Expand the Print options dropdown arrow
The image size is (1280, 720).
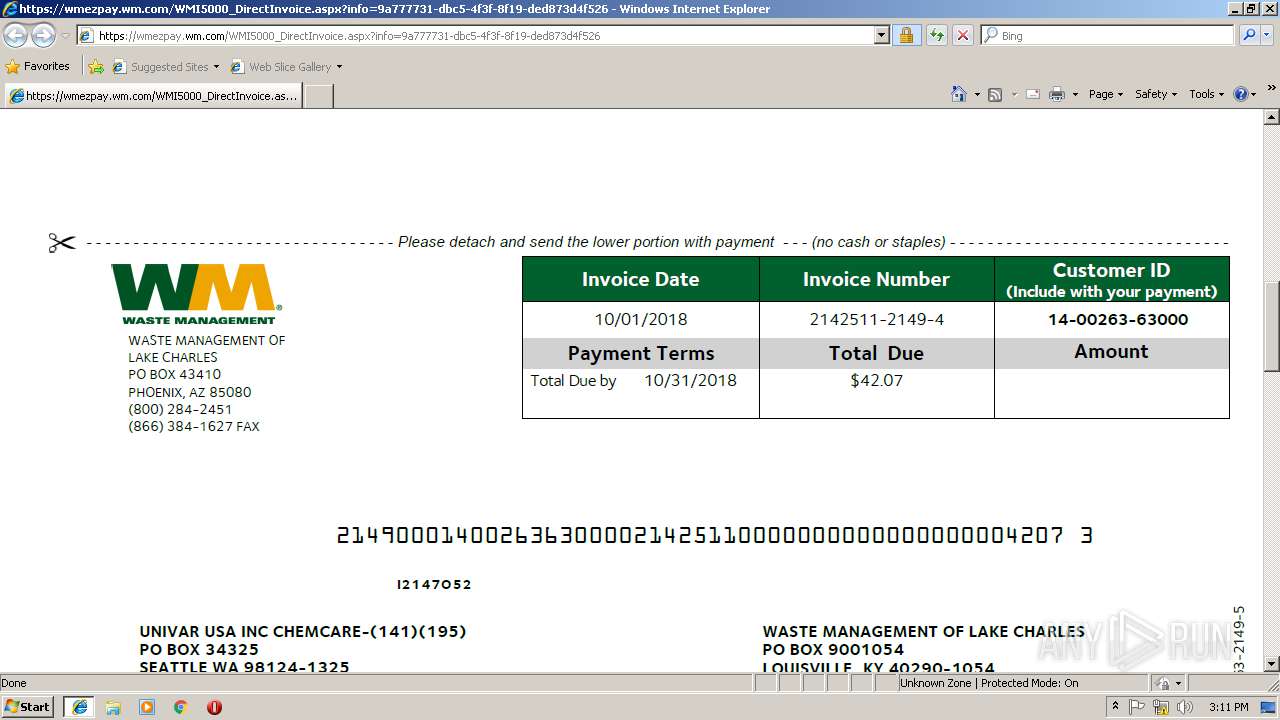pyautogui.click(x=1075, y=94)
